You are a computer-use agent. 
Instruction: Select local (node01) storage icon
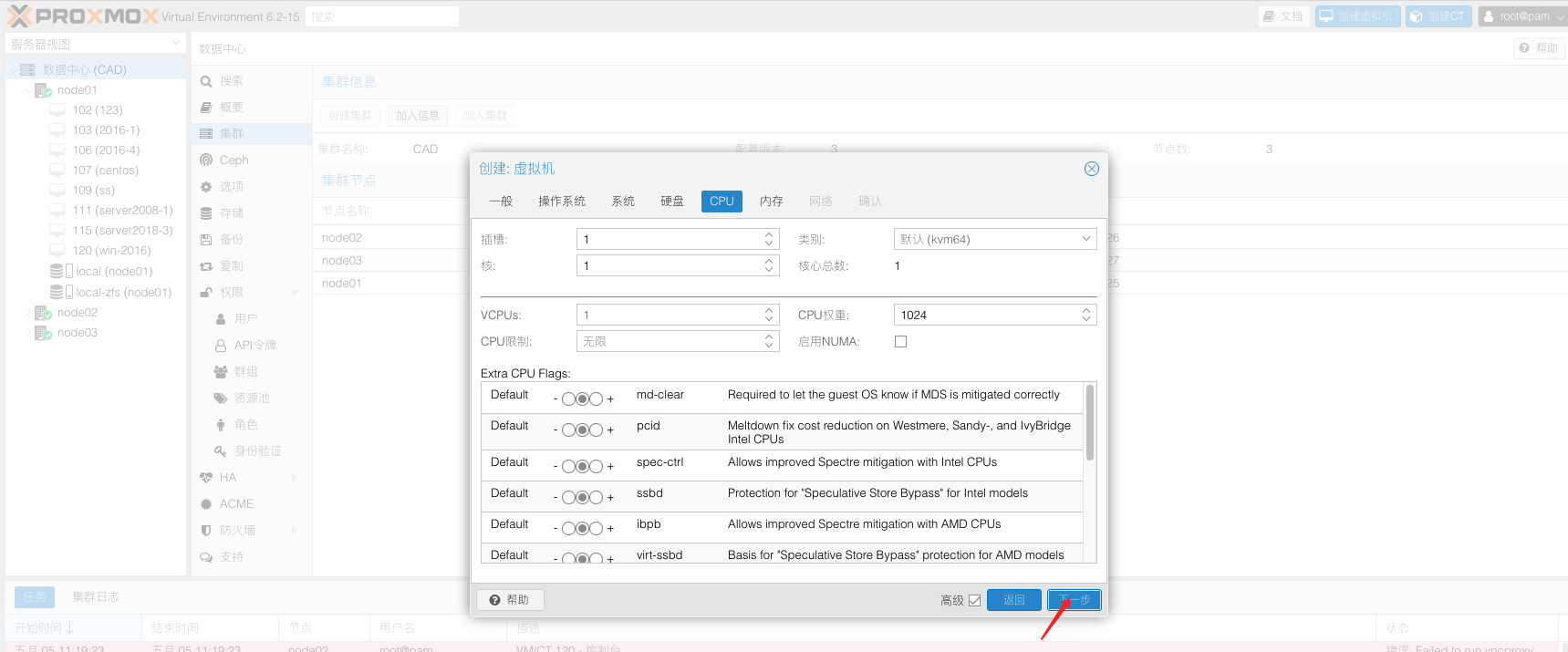tap(61, 272)
